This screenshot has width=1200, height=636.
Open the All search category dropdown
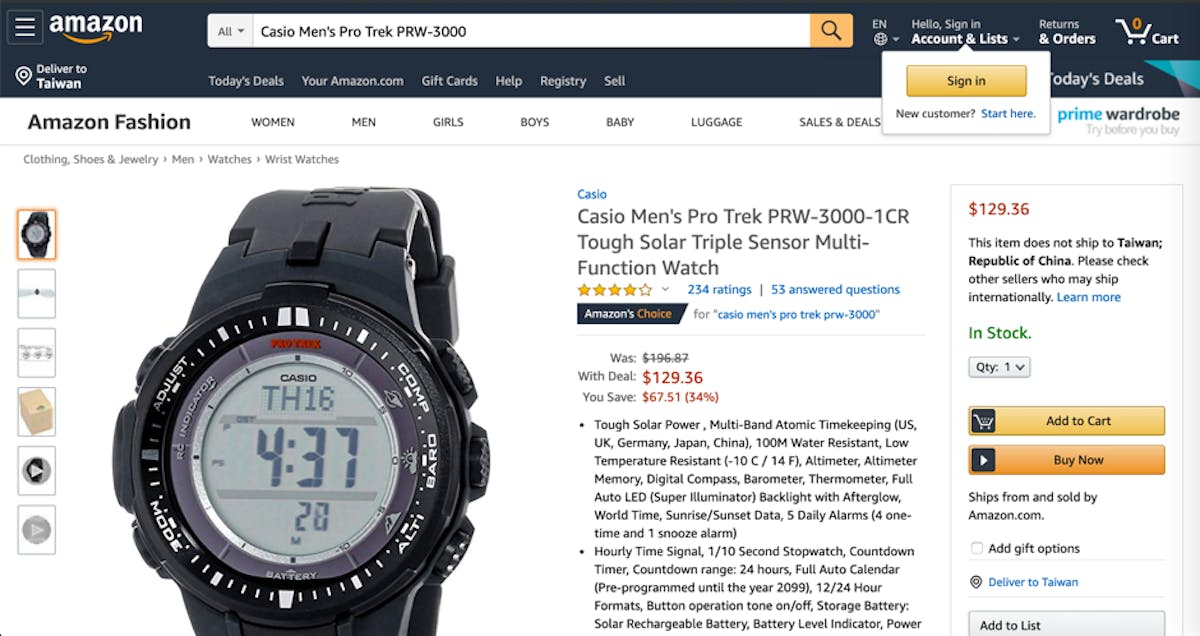(x=231, y=31)
